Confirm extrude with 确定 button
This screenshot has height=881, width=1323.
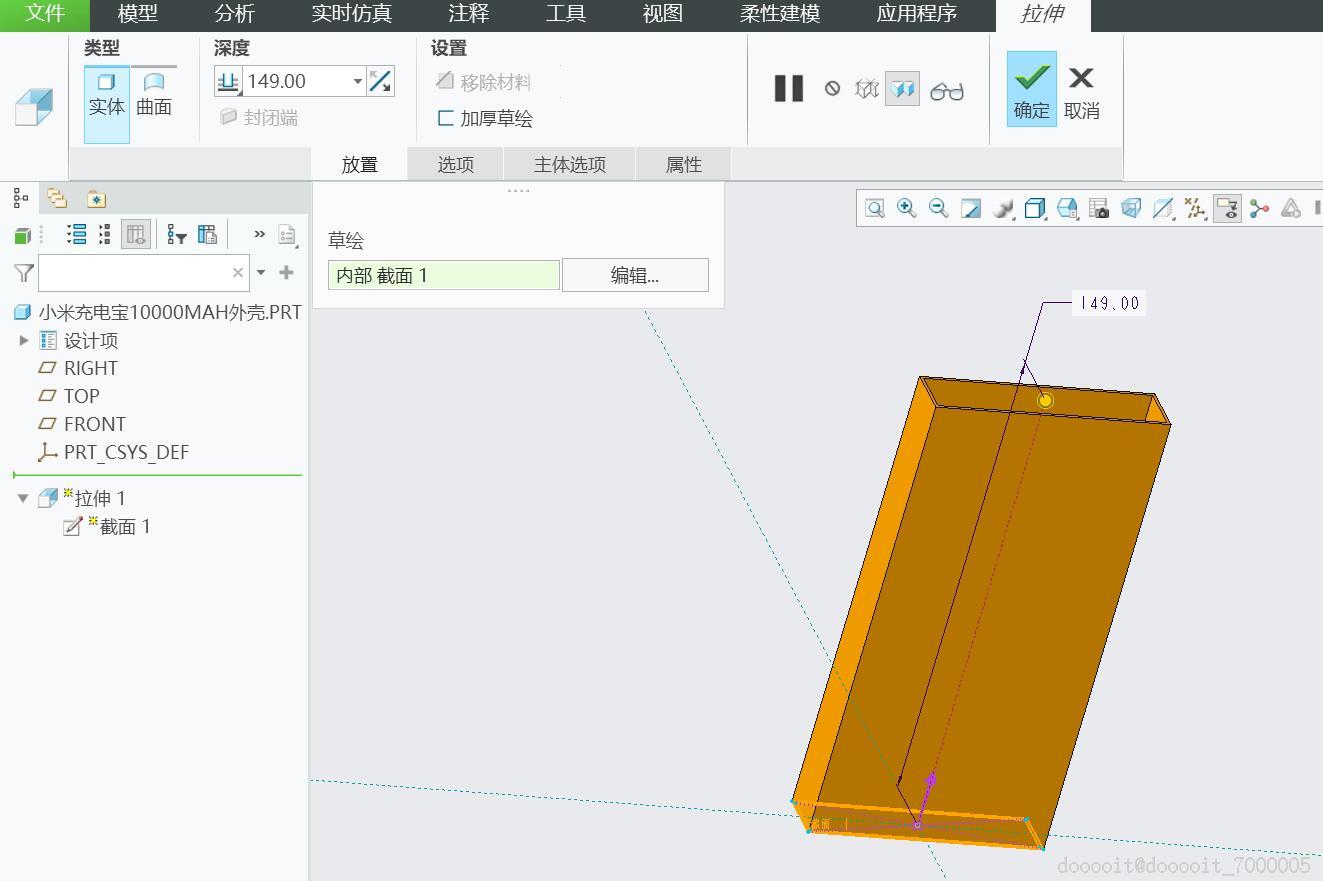(1031, 89)
